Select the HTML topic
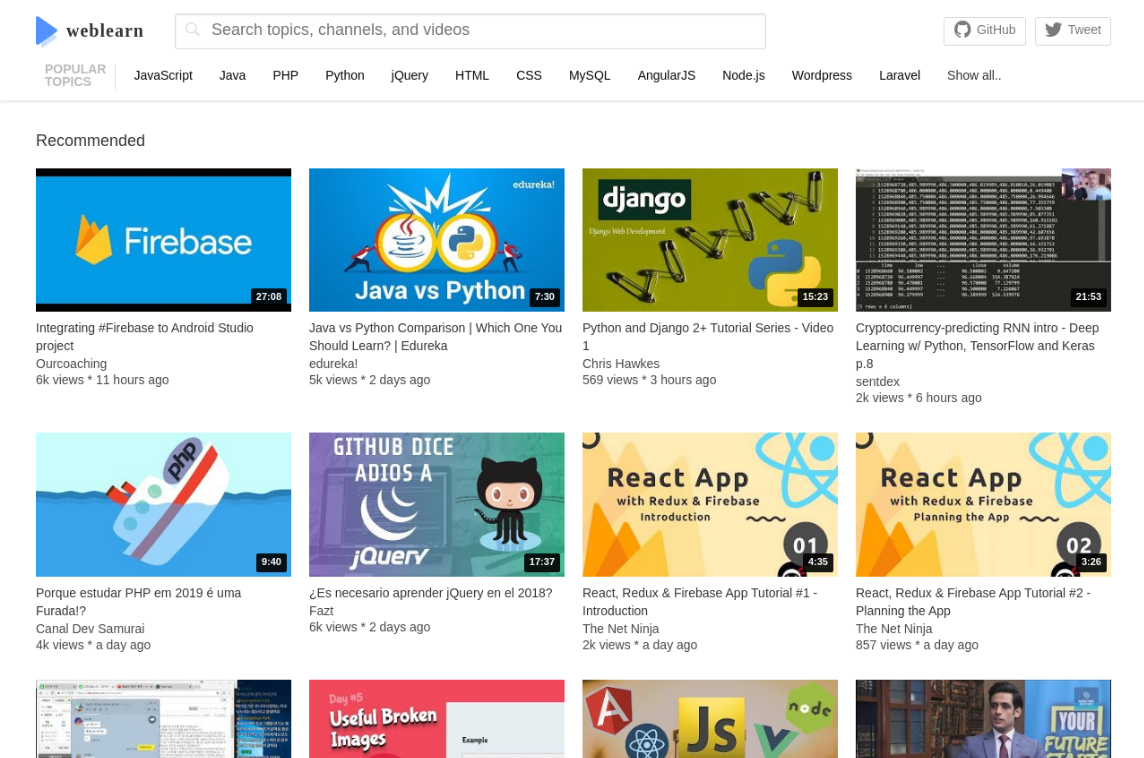This screenshot has width=1144, height=758. 472,75
